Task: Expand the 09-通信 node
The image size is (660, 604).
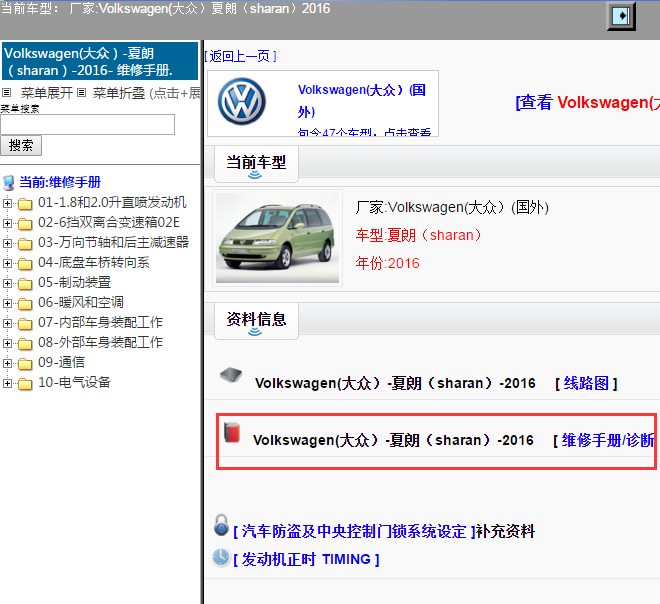Action: (7, 363)
